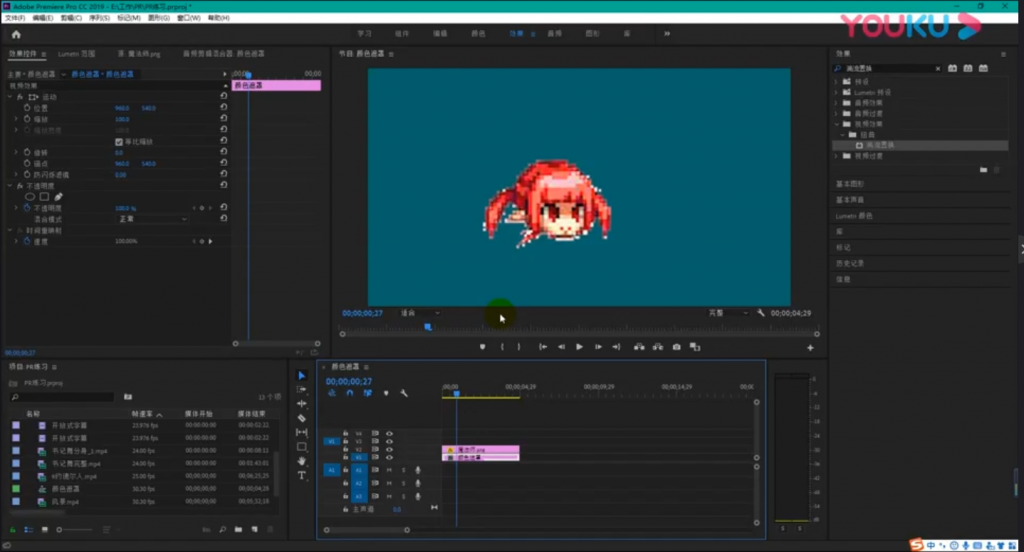Toggle linked selection in timeline
Viewport: 1024px width, 552px height.
(368, 393)
